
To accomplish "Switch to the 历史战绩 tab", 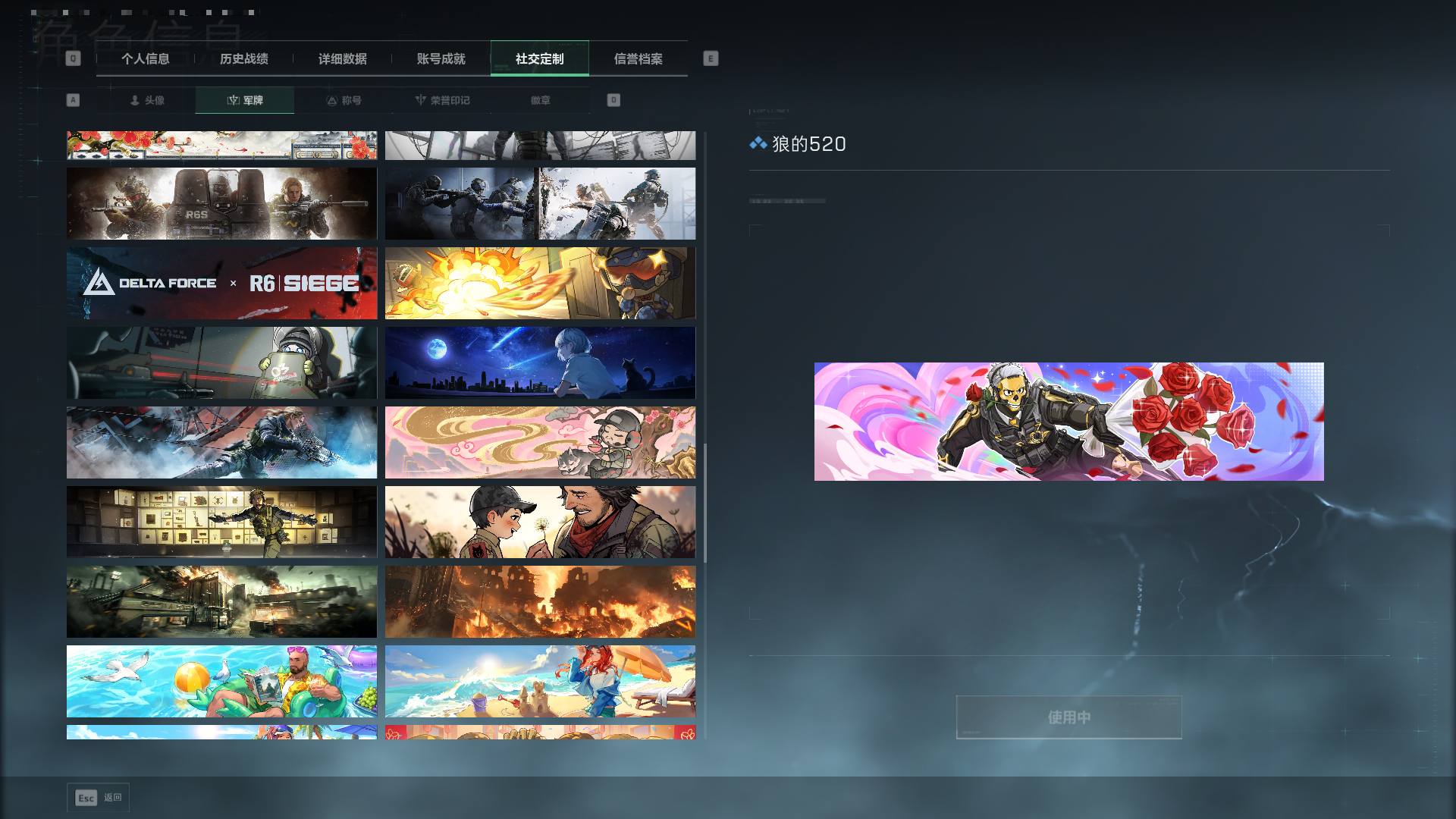I will (x=243, y=58).
